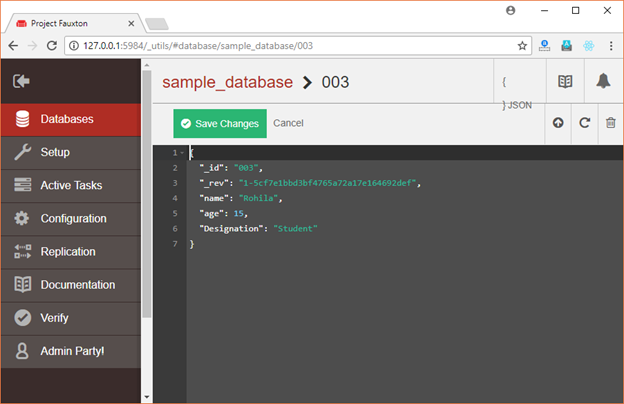Click the Save Changes button
Viewport: 624px width, 404px height.
tap(220, 124)
